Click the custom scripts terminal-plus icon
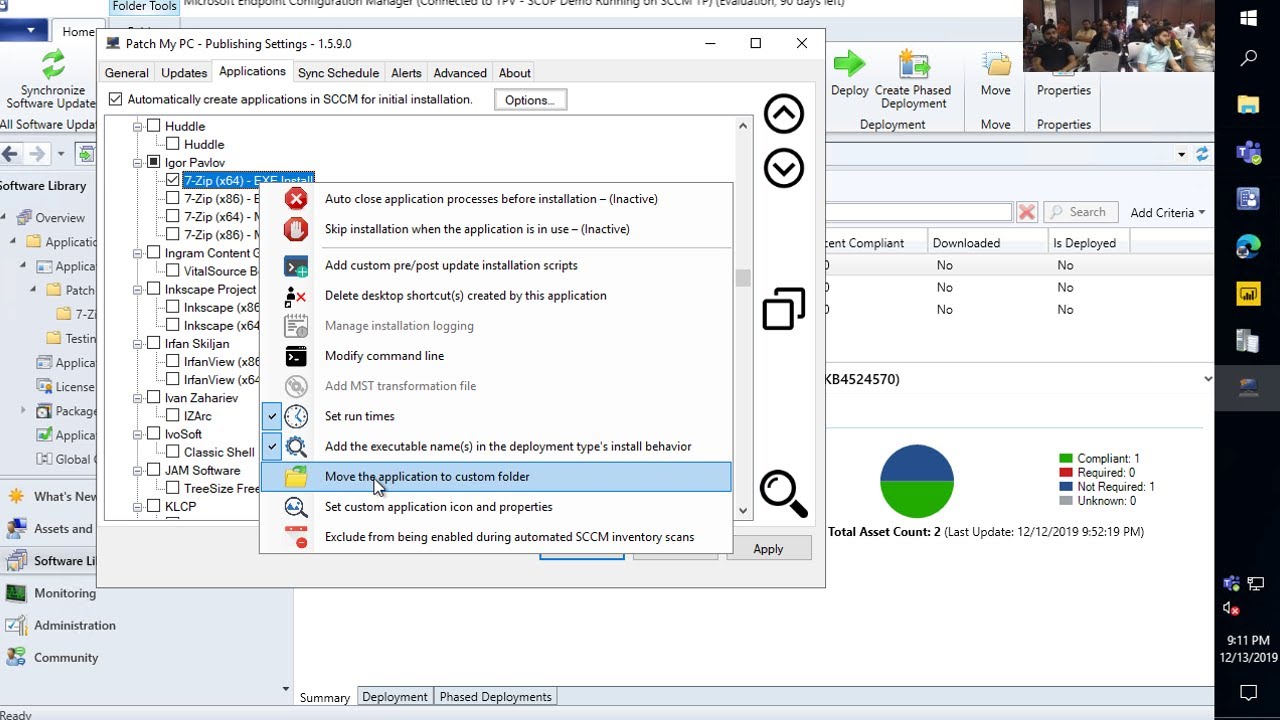Viewport: 1280px width, 720px height. 296,266
